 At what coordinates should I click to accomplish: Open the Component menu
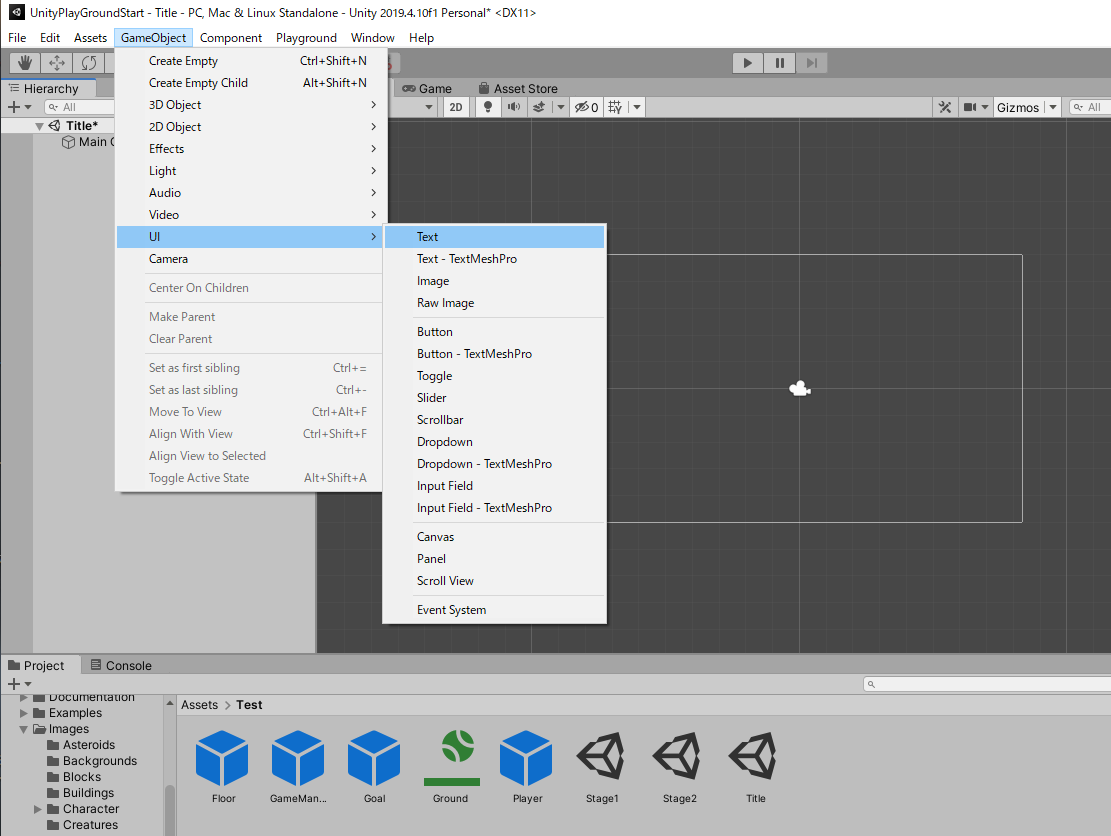click(230, 38)
